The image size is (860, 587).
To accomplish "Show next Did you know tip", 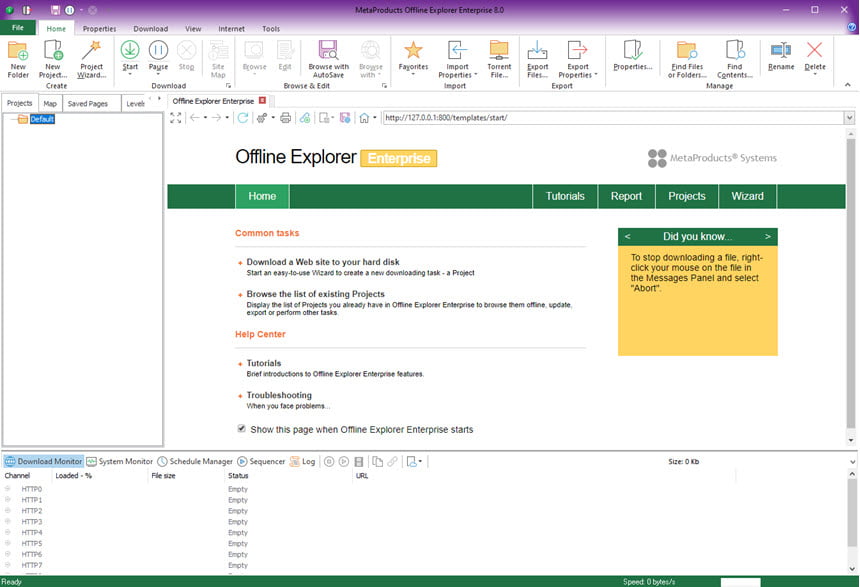I will point(768,236).
